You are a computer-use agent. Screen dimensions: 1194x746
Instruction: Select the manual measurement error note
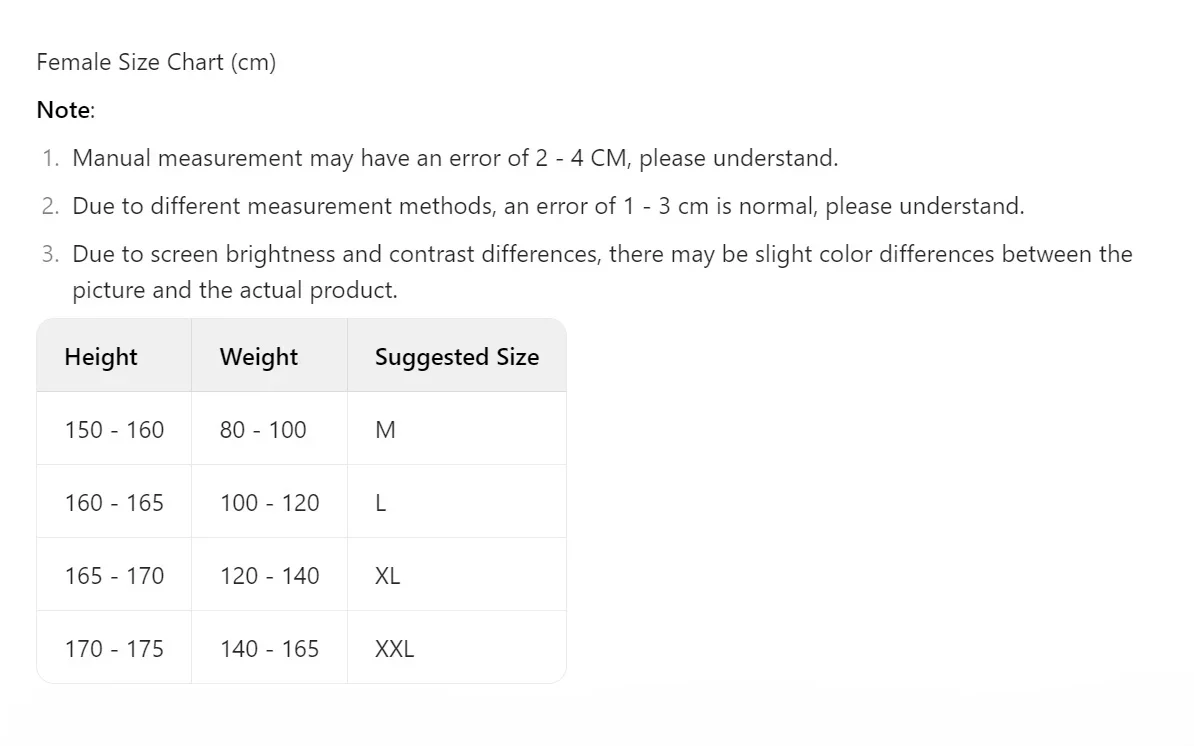pos(455,158)
